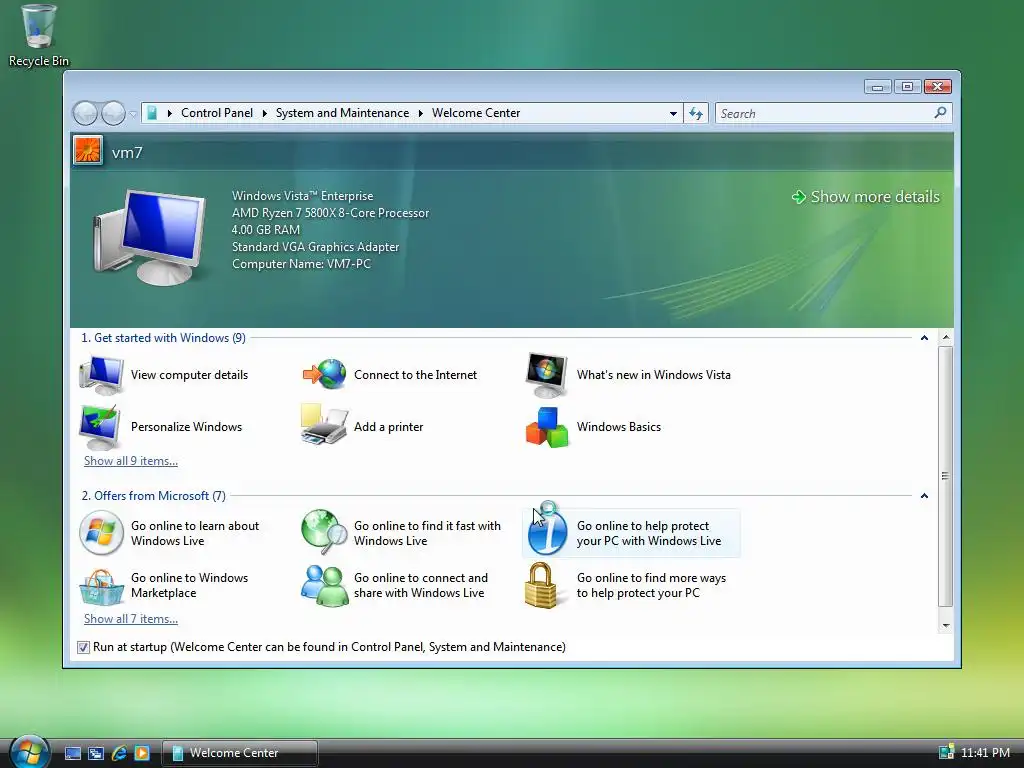Click Go online to find it fast text
Screen dimensions: 1024x768
click(427, 533)
